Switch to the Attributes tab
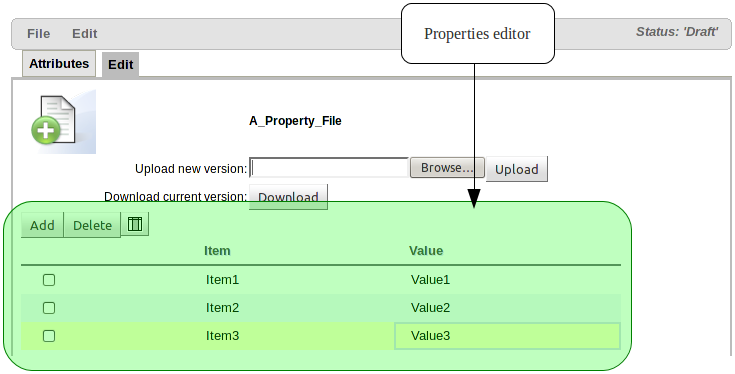Viewport: 735px width, 374px height. [x=59, y=64]
